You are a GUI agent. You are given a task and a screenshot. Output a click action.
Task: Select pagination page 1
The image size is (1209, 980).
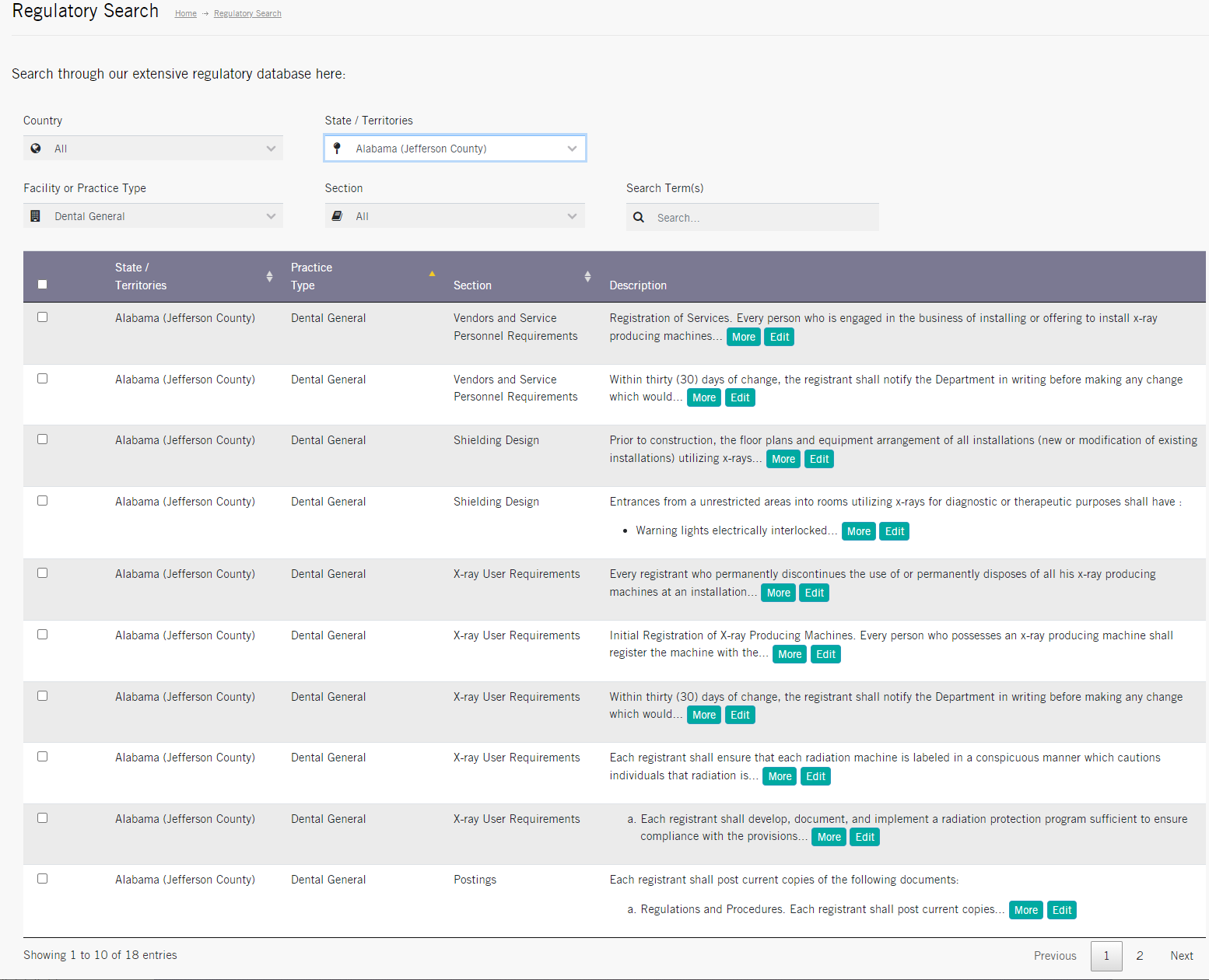pyautogui.click(x=1106, y=956)
